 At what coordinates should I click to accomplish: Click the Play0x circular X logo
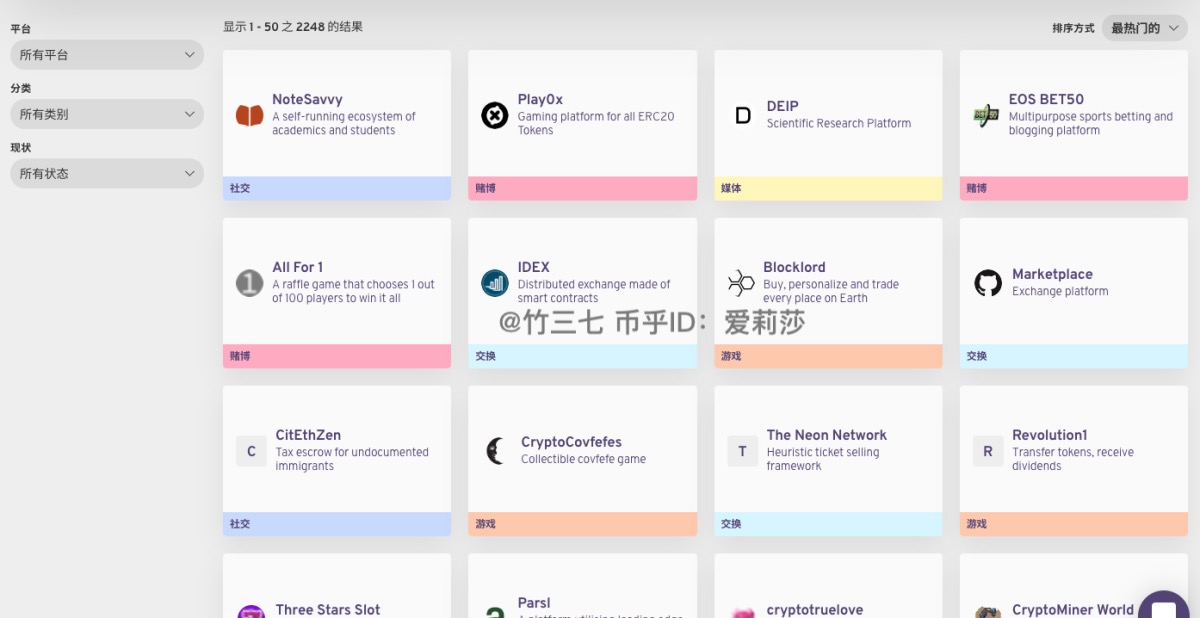coord(494,116)
